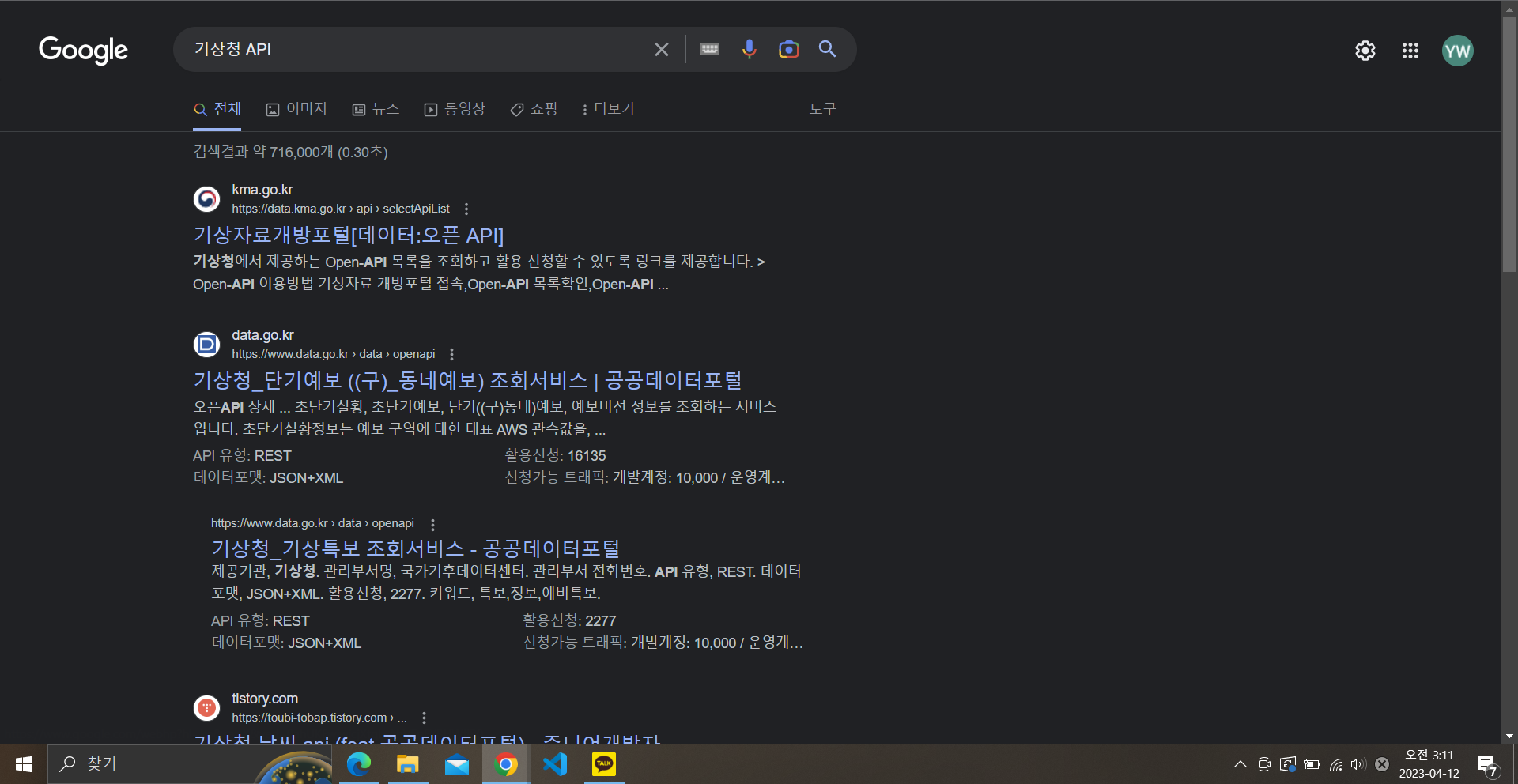This screenshot has width=1518, height=784.
Task: Expand the 더보기 search filters menu
Action: coord(608,109)
